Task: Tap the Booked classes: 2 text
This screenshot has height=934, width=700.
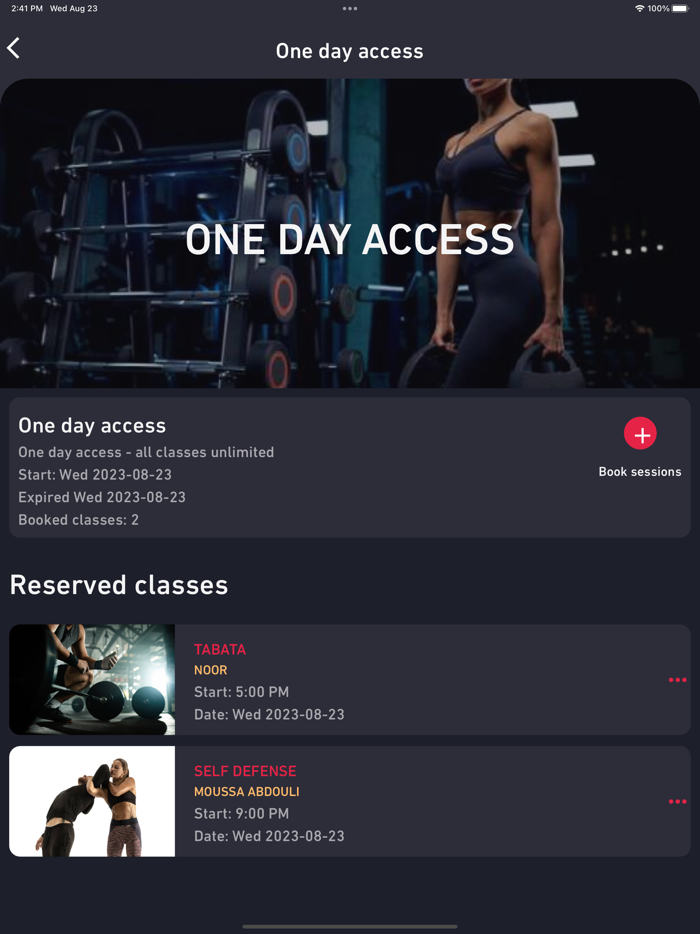Action: click(x=78, y=519)
